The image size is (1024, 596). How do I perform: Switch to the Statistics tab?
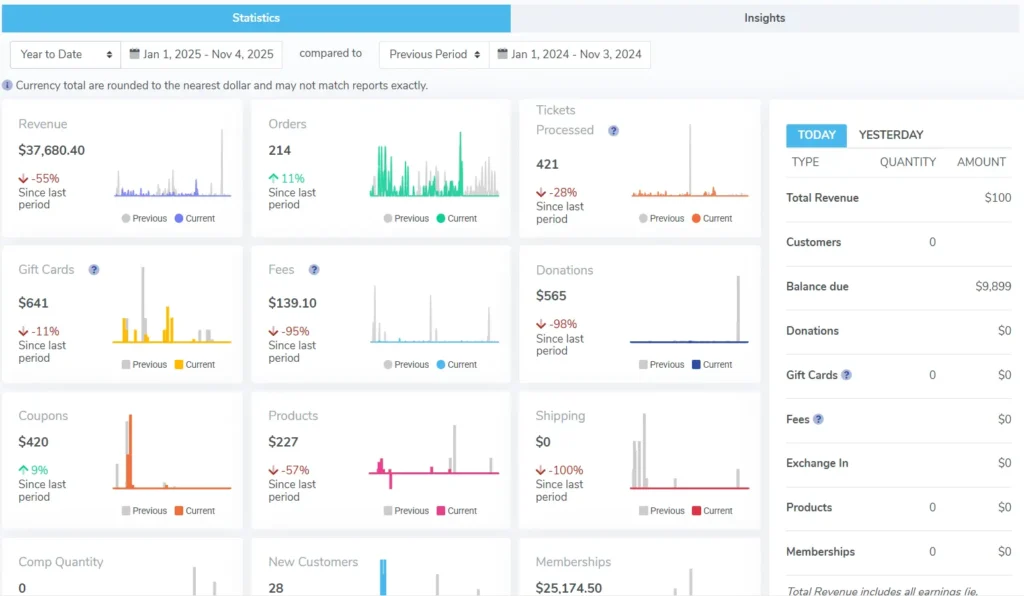(256, 18)
